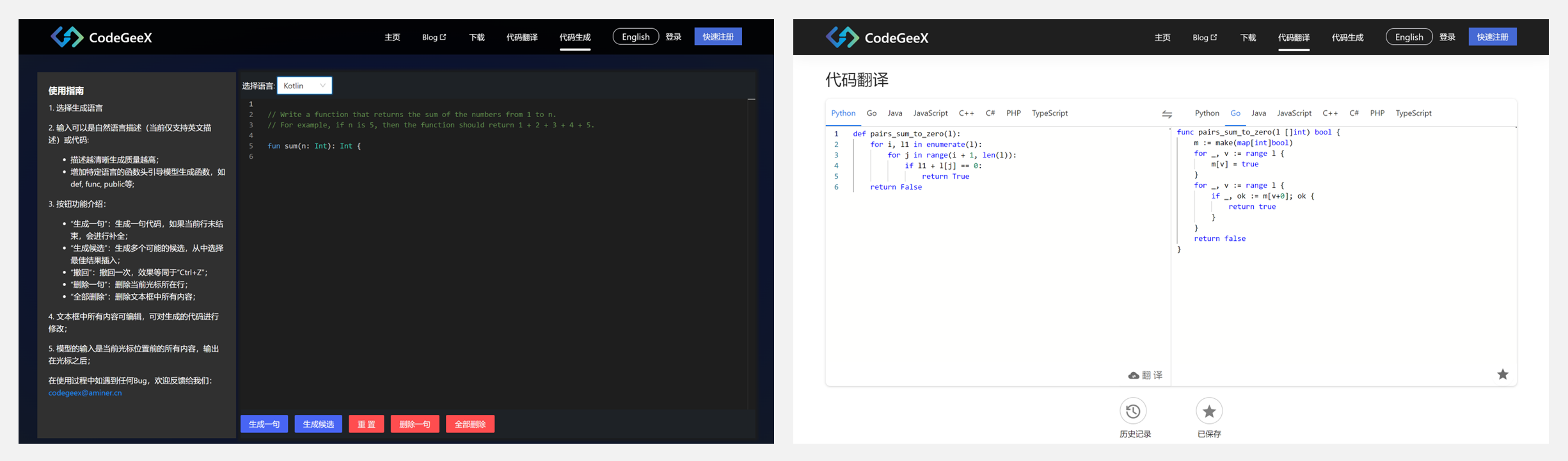Select target JavaScript tab

tap(1294, 113)
